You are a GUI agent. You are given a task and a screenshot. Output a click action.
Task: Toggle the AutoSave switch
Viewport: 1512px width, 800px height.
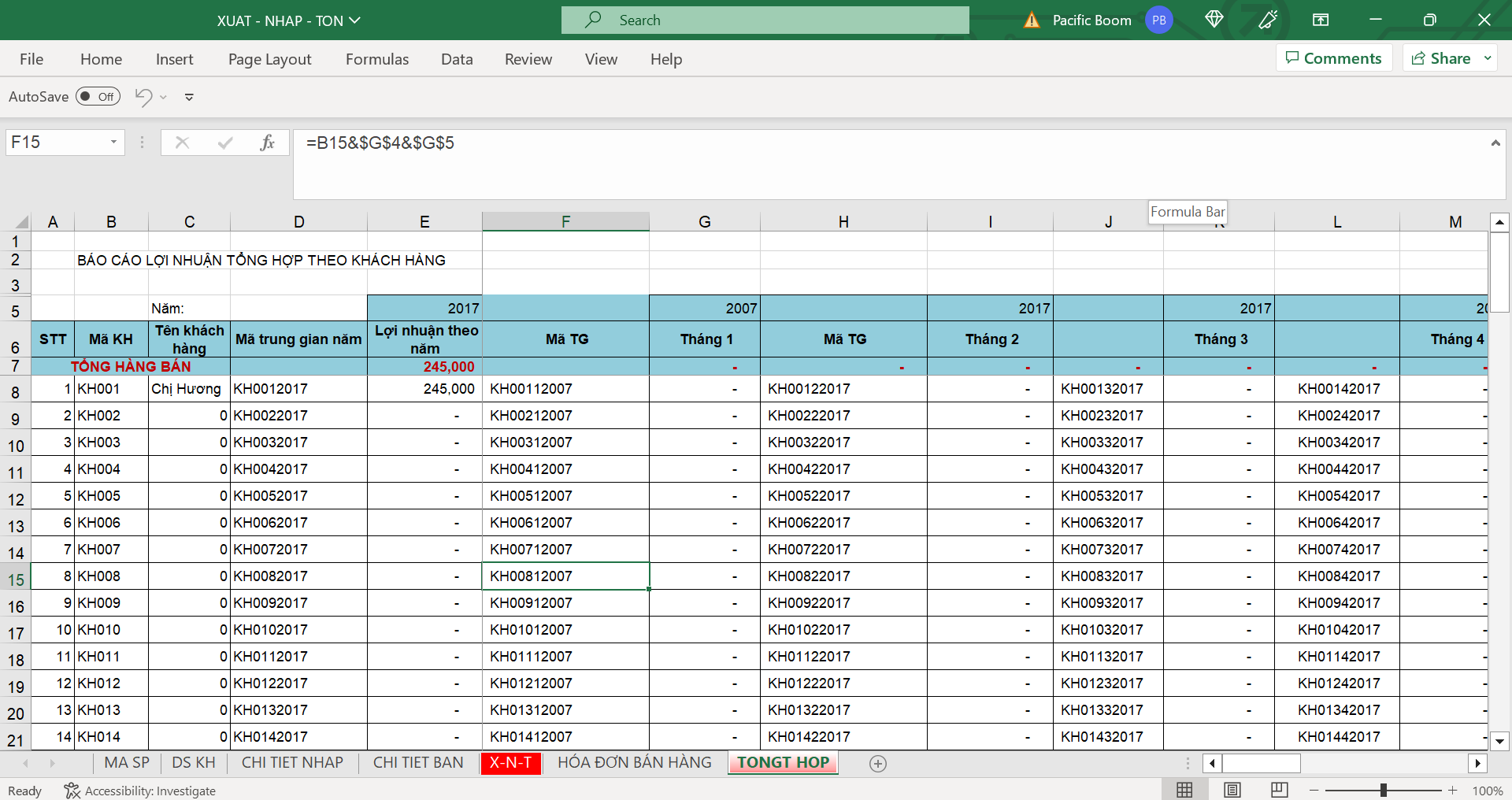tap(98, 97)
